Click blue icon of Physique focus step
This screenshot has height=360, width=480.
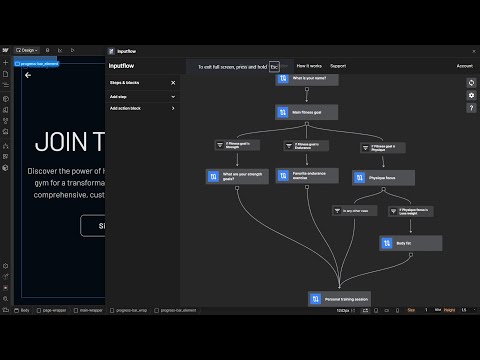tap(360, 178)
